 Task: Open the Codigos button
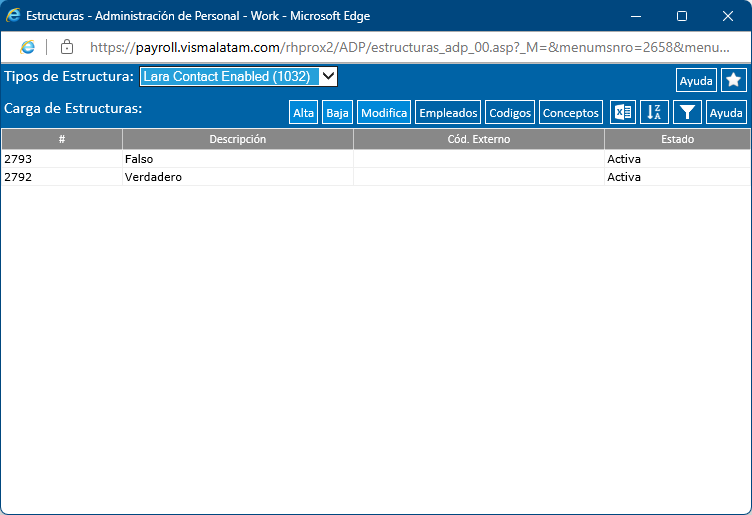(x=510, y=112)
